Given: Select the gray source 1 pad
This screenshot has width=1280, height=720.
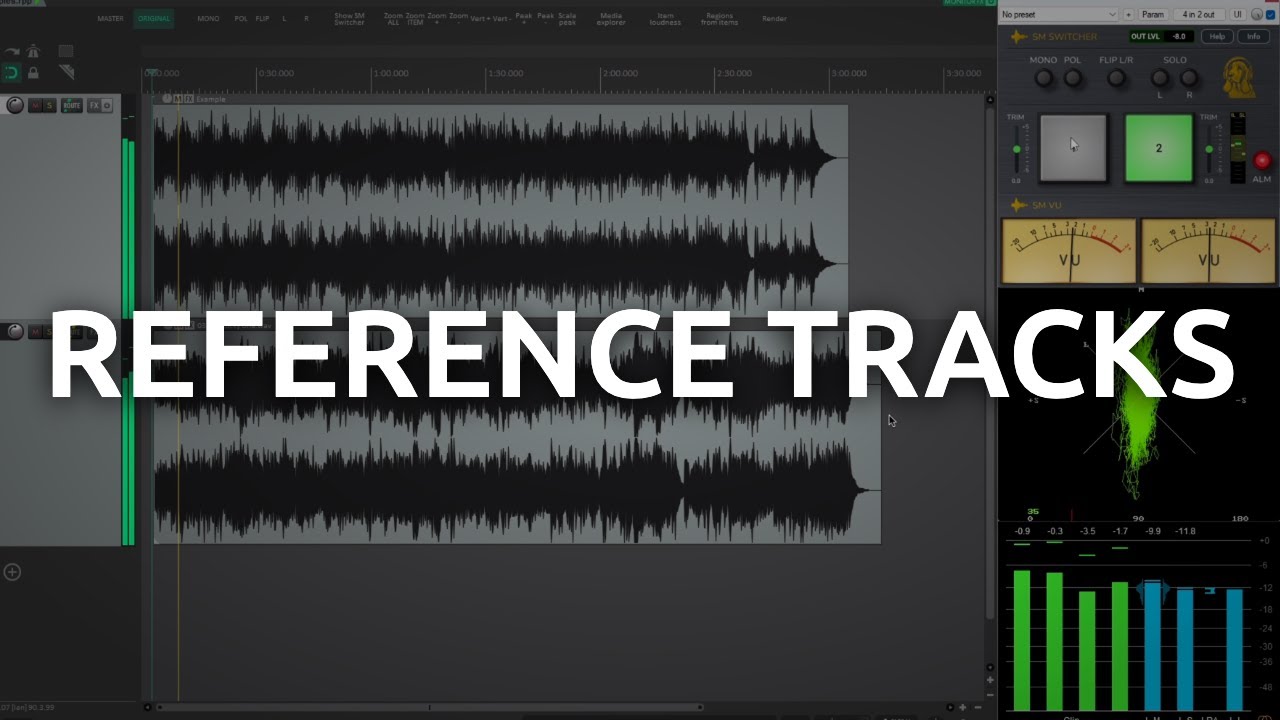Looking at the screenshot, I should 1073,148.
